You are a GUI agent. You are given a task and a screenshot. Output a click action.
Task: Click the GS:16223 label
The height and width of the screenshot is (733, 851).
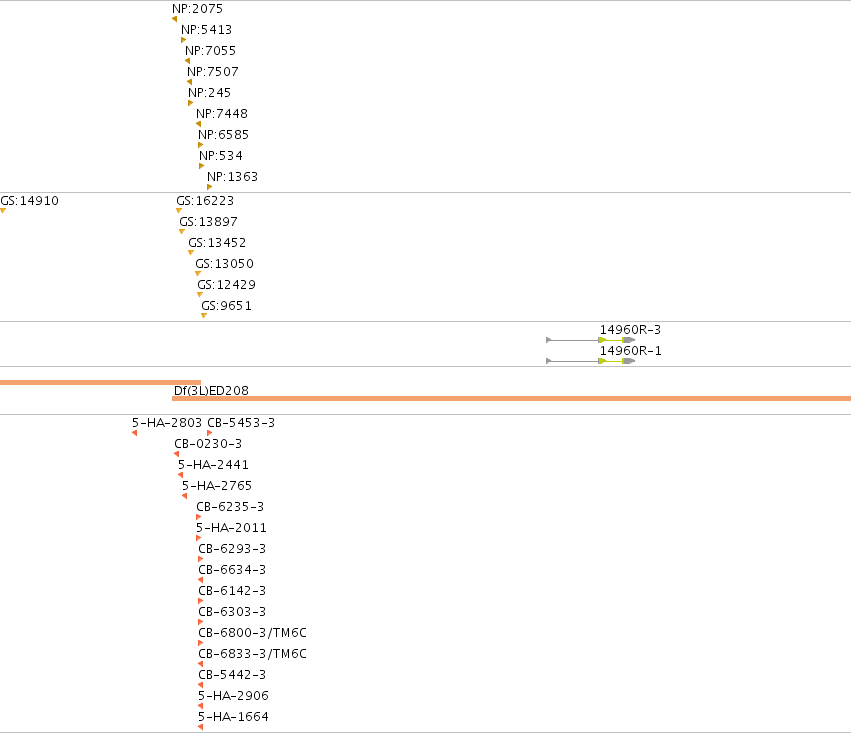[205, 201]
